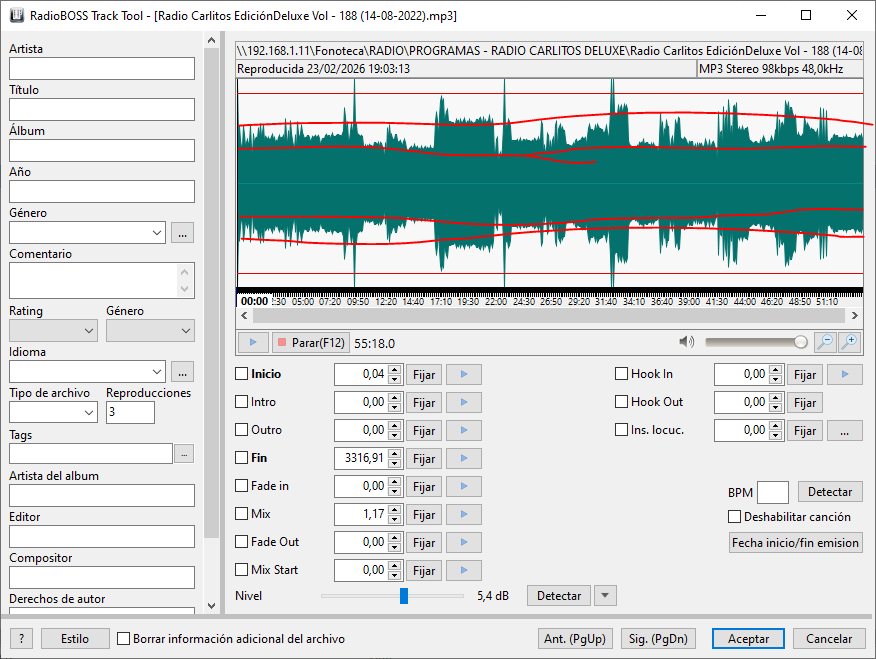Click the Aceptar button
The height and width of the screenshot is (659, 876).
pyautogui.click(x=748, y=639)
